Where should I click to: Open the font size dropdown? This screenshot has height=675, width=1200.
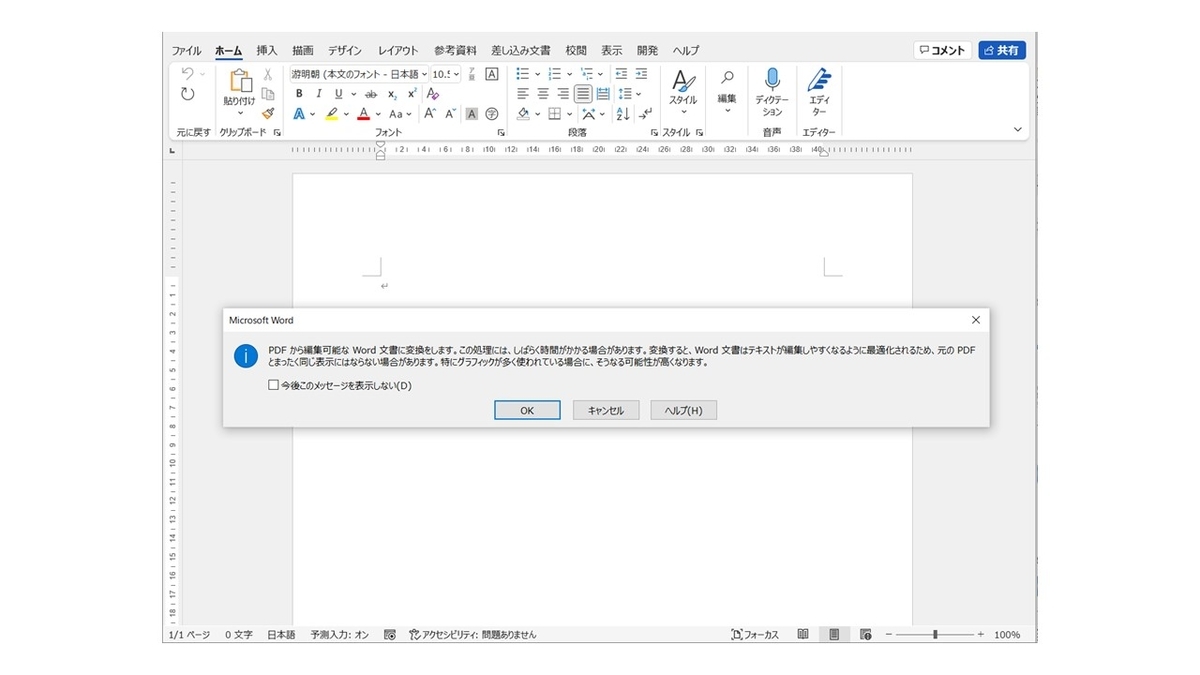pos(456,74)
